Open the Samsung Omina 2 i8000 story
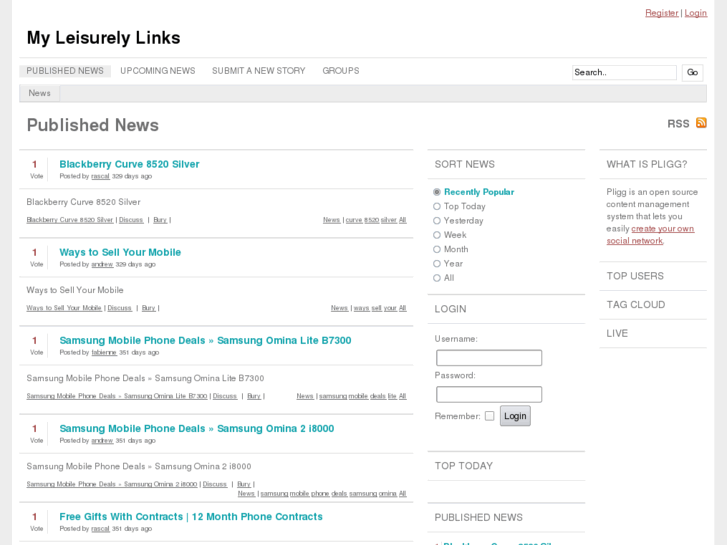 click(x=197, y=429)
